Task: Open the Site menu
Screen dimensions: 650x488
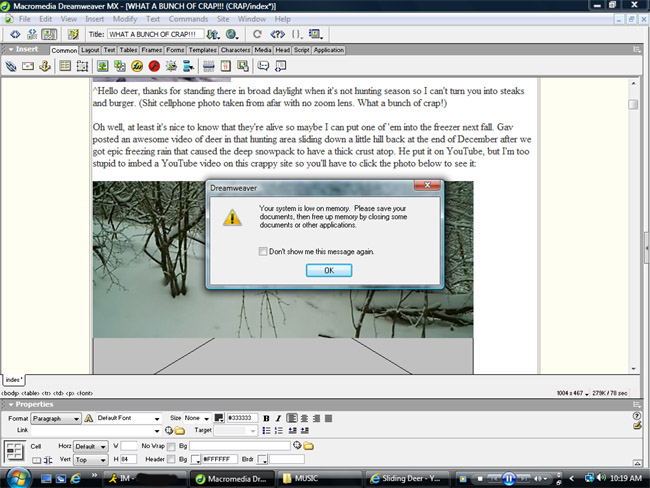Action: pos(223,19)
